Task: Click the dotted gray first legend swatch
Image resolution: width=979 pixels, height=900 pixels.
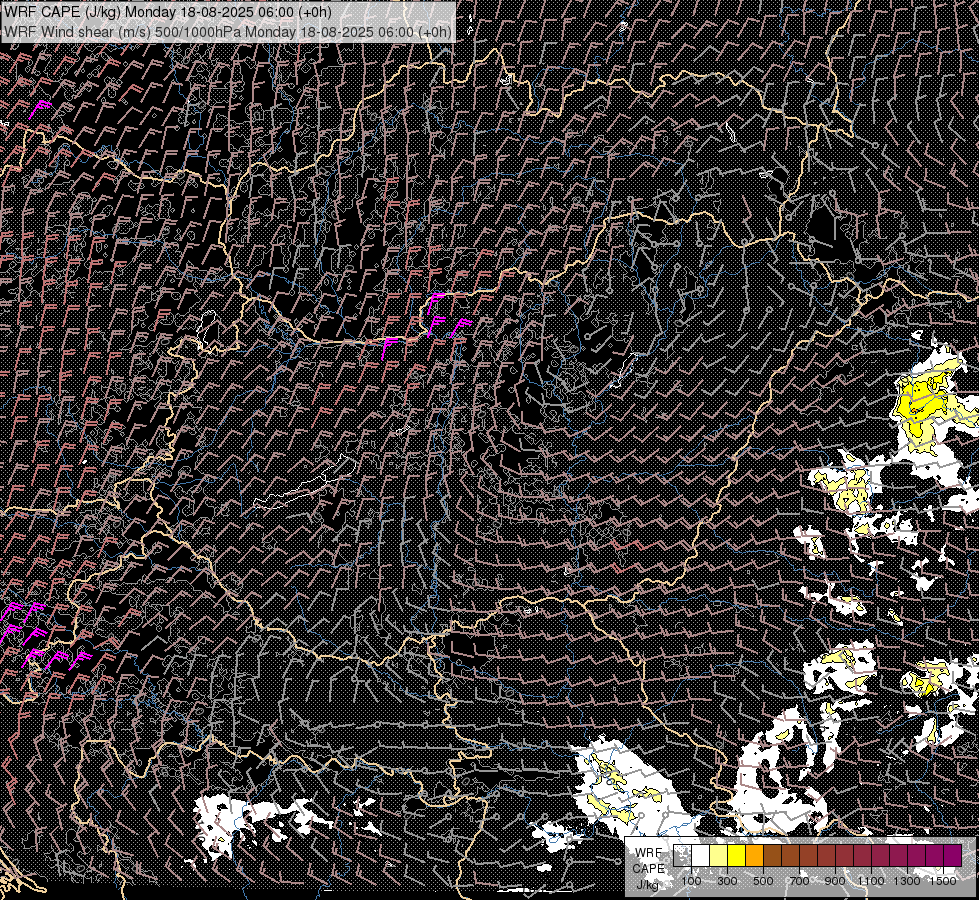Action: pos(682,855)
